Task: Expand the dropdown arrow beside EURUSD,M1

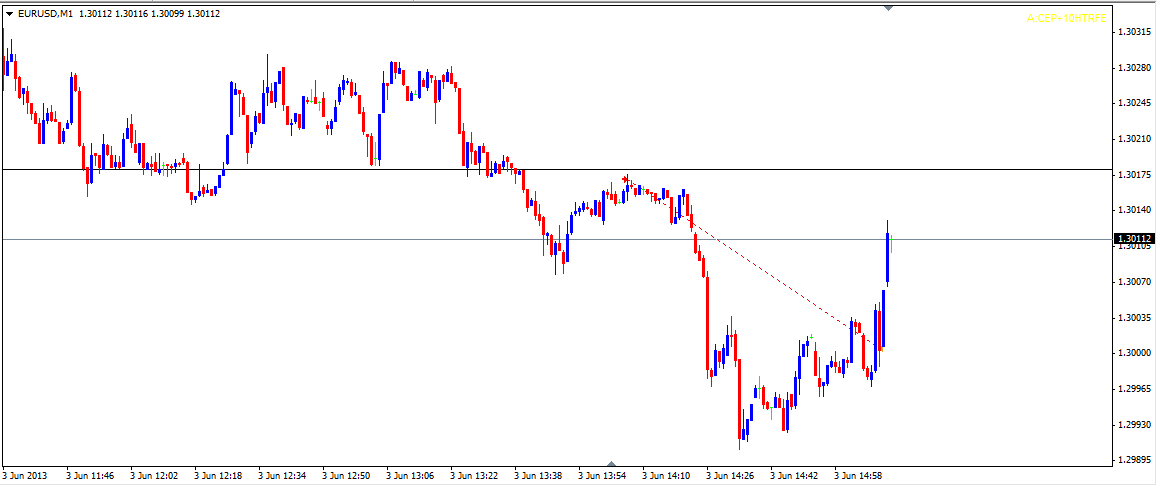Action: [x=10, y=13]
